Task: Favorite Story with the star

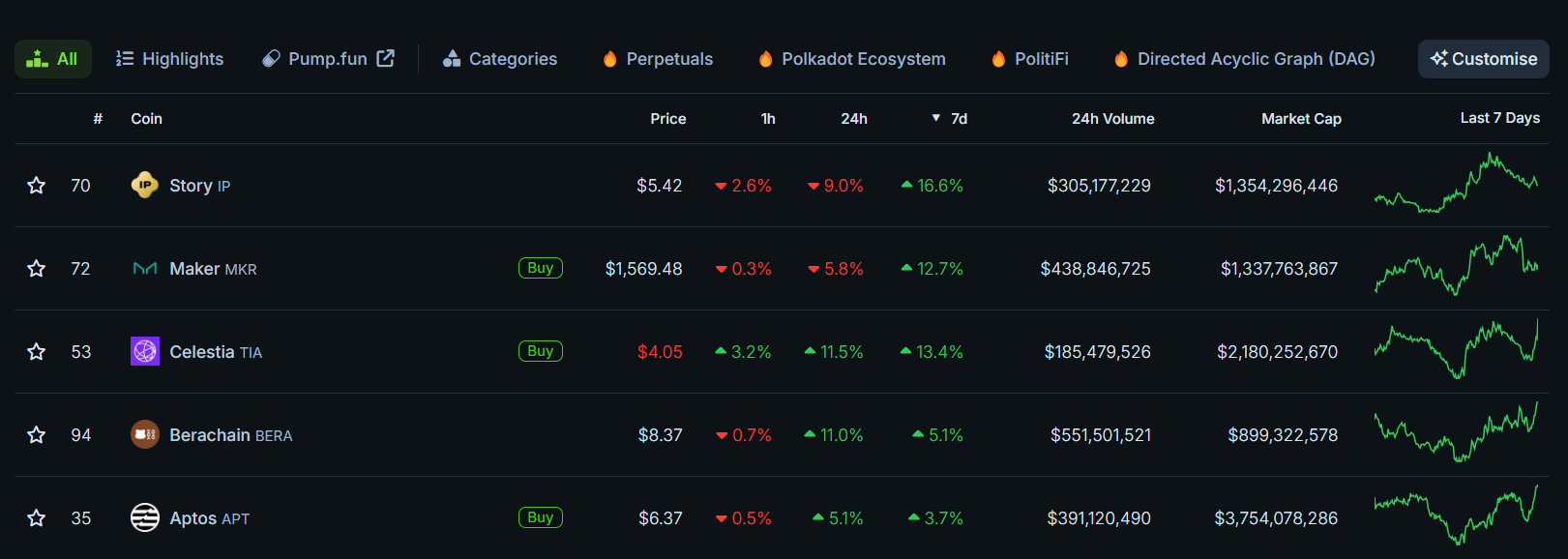Action: 37,185
